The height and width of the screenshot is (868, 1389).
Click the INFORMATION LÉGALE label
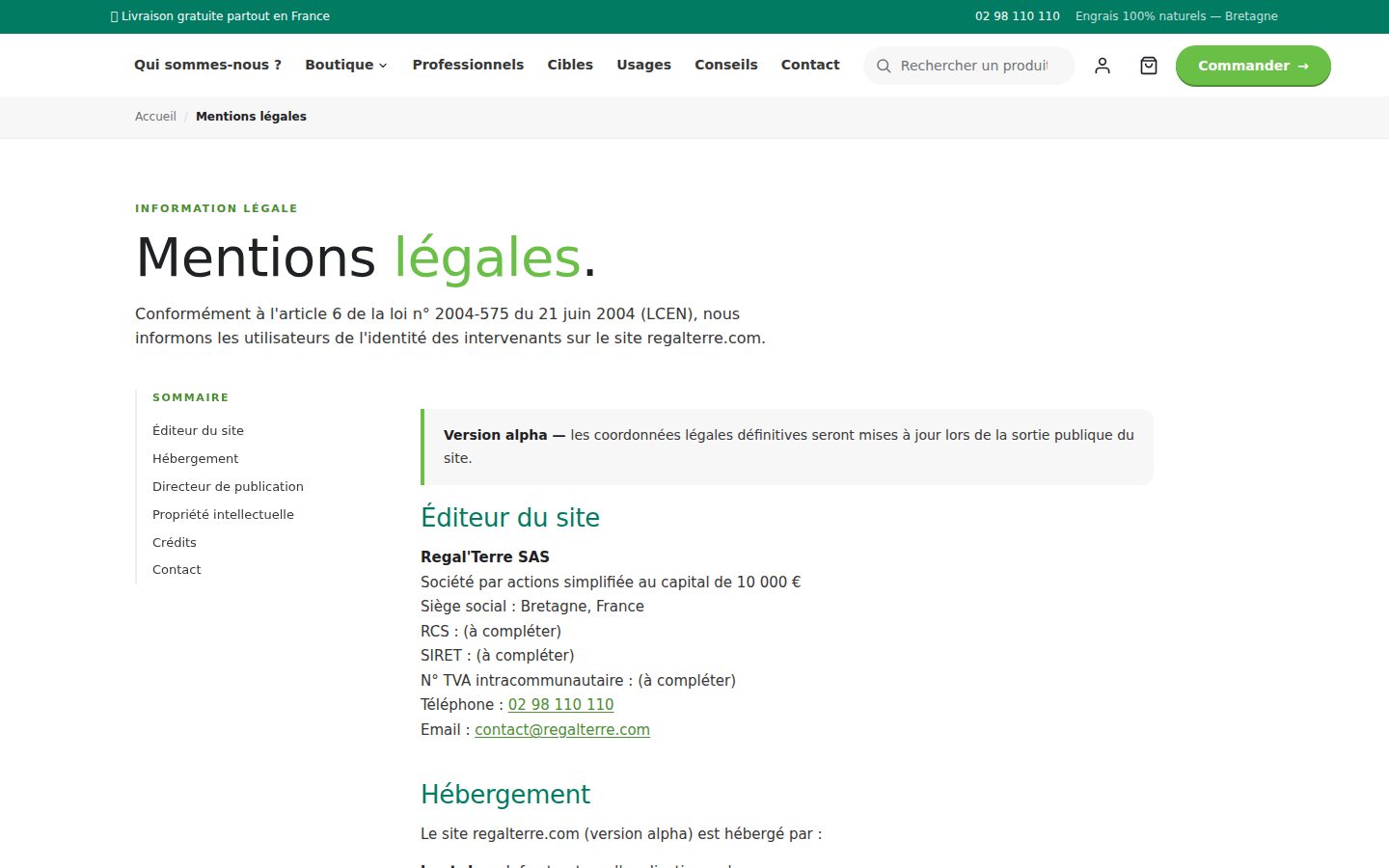(216, 208)
